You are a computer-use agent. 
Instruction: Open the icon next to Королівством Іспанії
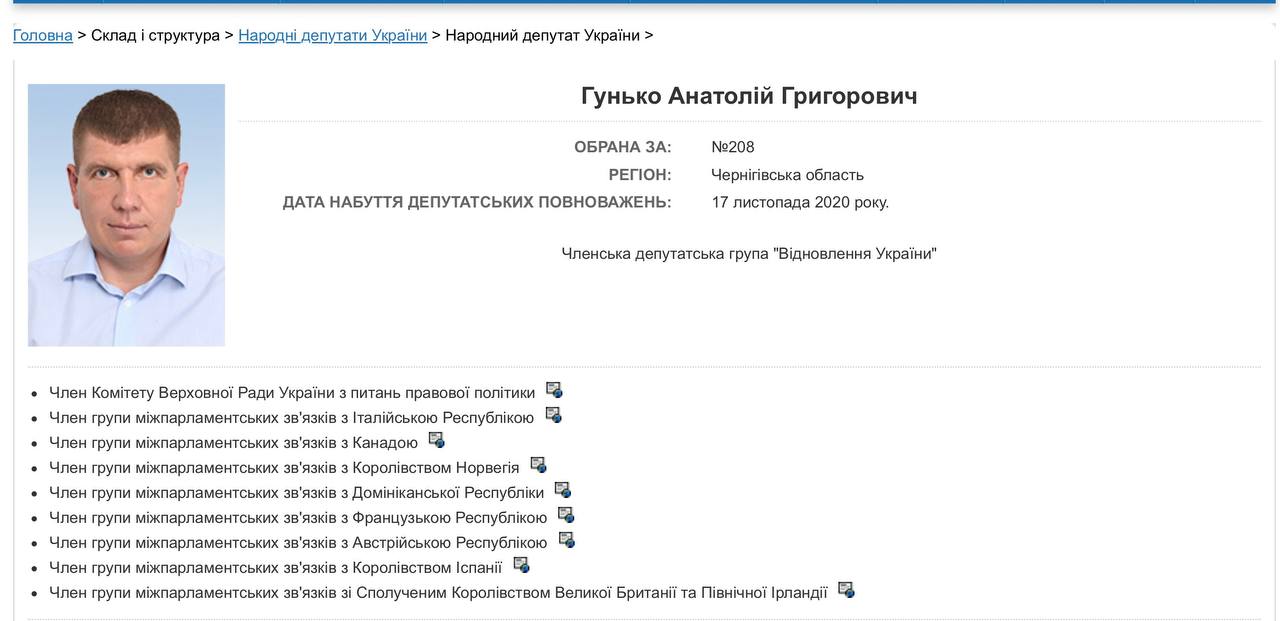521,565
